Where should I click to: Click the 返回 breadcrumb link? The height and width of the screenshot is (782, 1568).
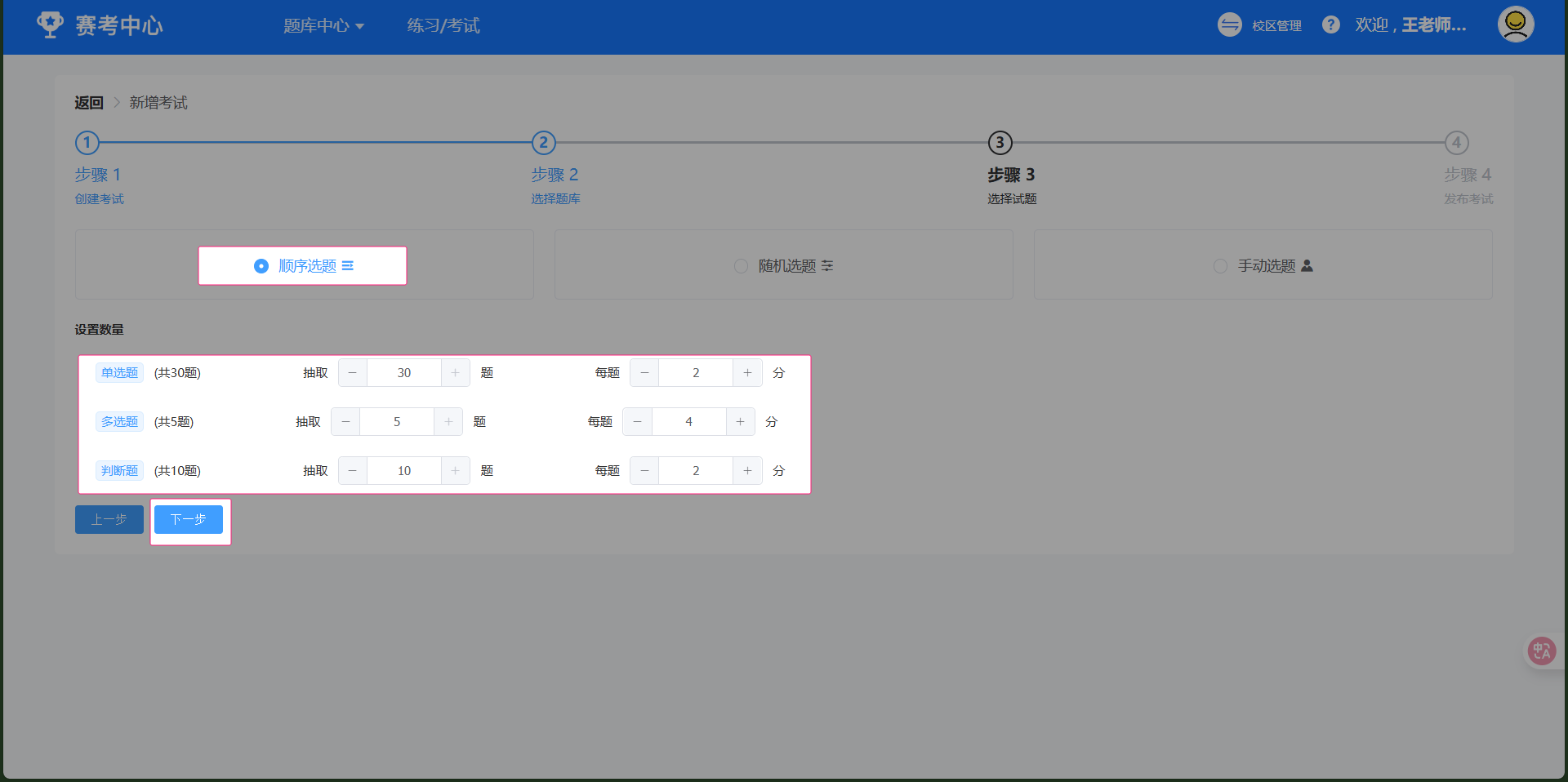[89, 103]
